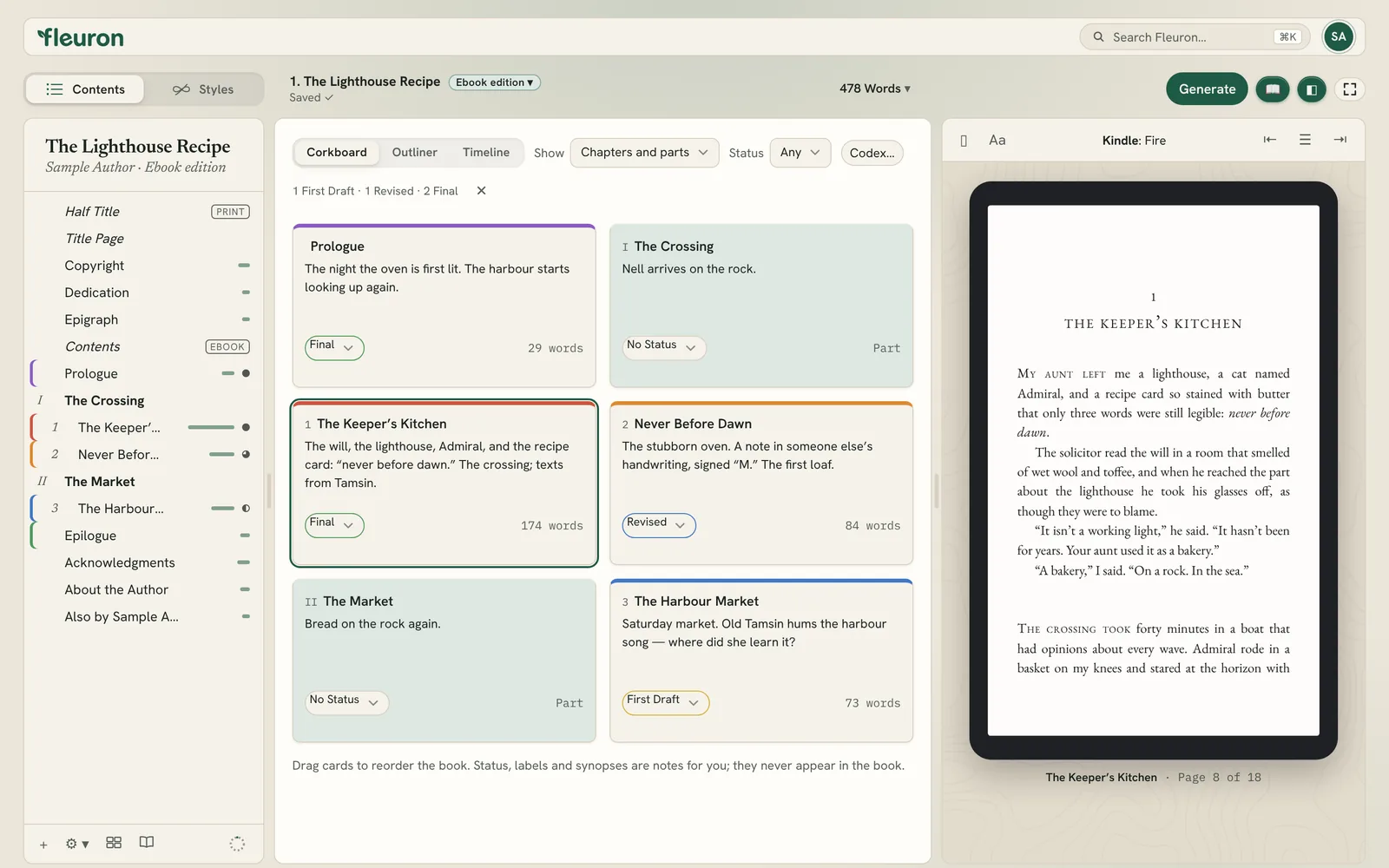The image size is (1389, 868).
Task: Select The Keeper's Kitchen corkboard card
Action: (444, 483)
